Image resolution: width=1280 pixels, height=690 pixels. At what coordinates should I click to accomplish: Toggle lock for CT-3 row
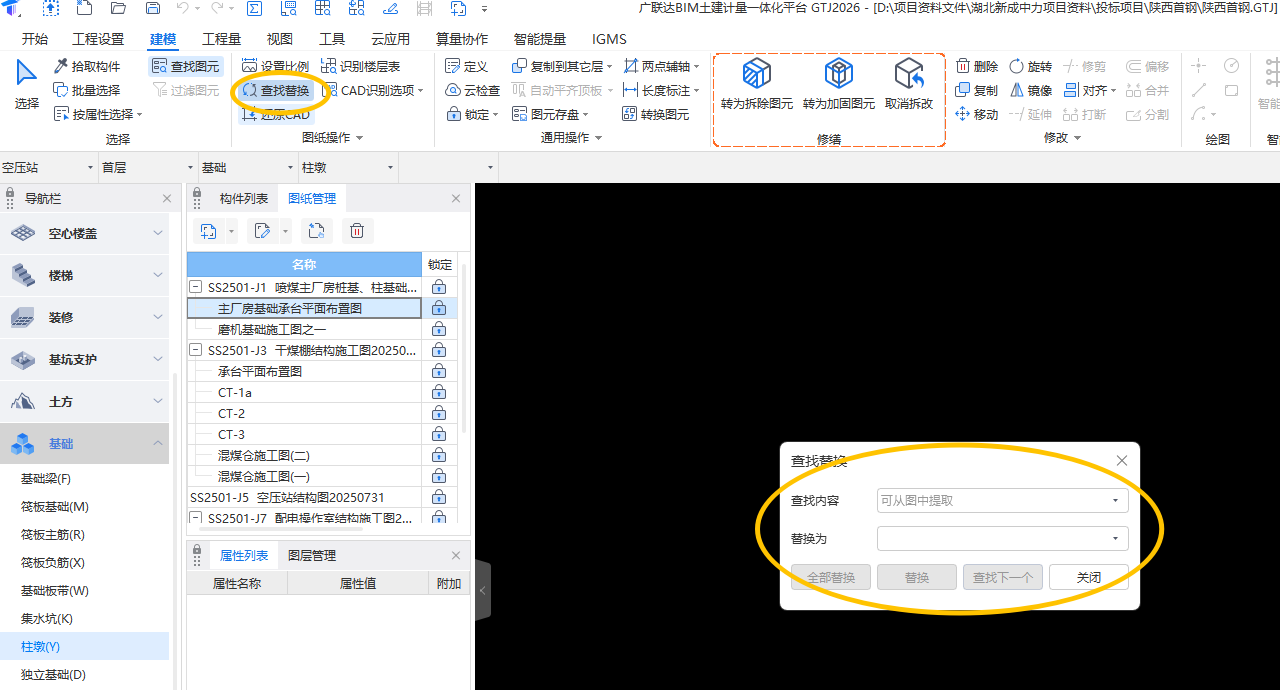[439, 434]
